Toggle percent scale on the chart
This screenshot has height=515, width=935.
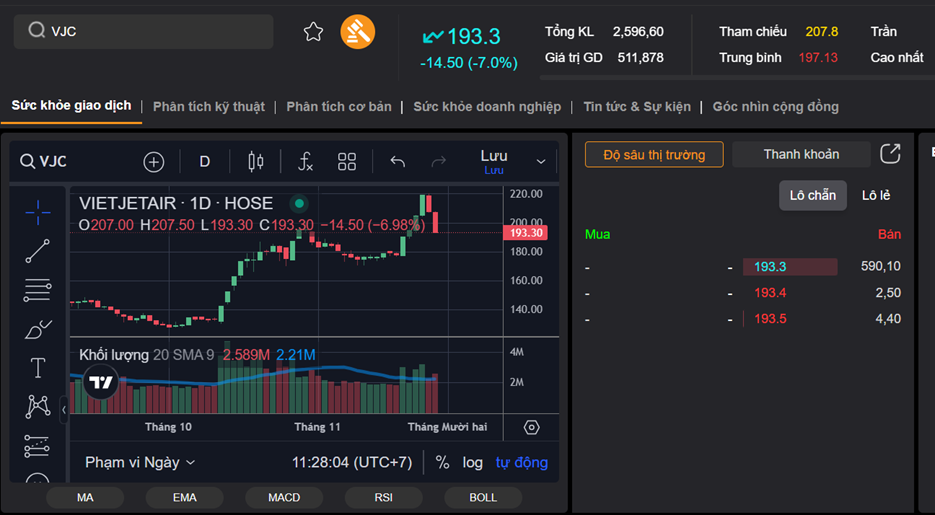click(442, 462)
